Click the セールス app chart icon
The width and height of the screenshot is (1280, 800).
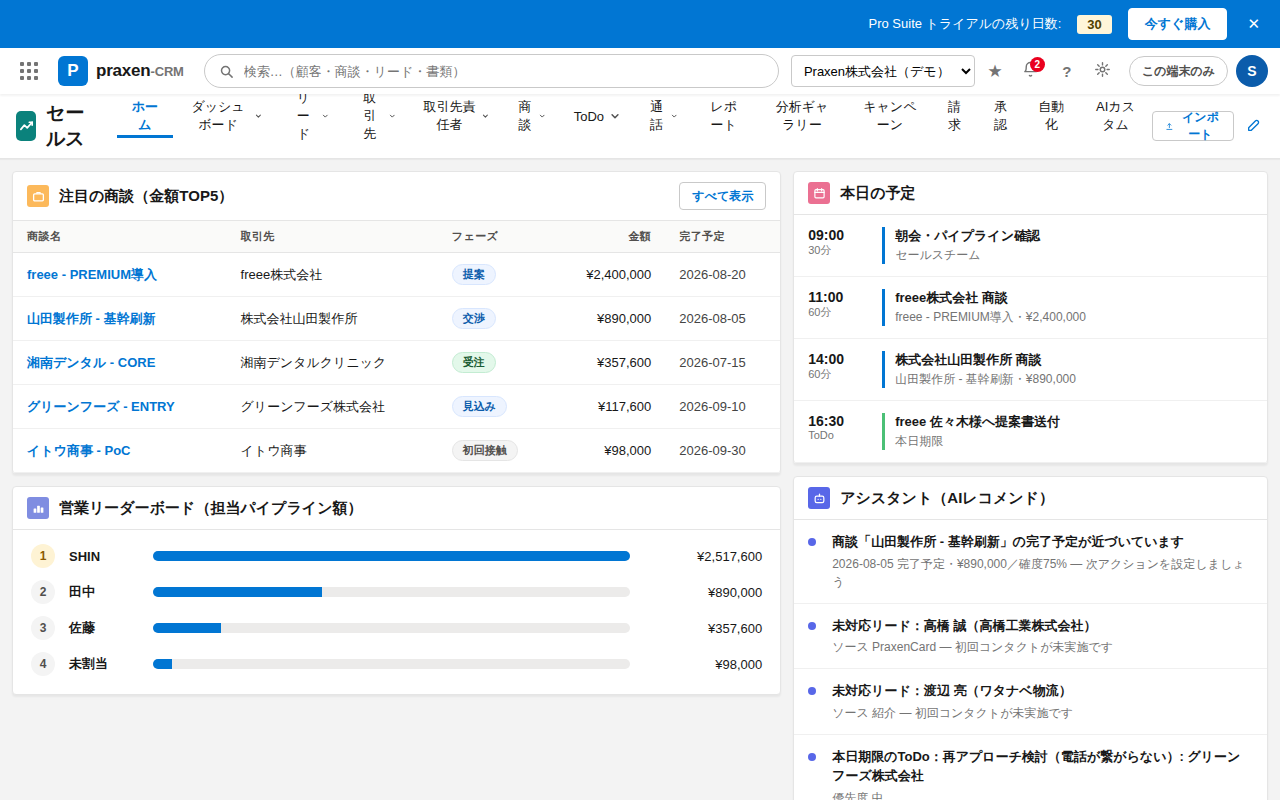[26, 126]
